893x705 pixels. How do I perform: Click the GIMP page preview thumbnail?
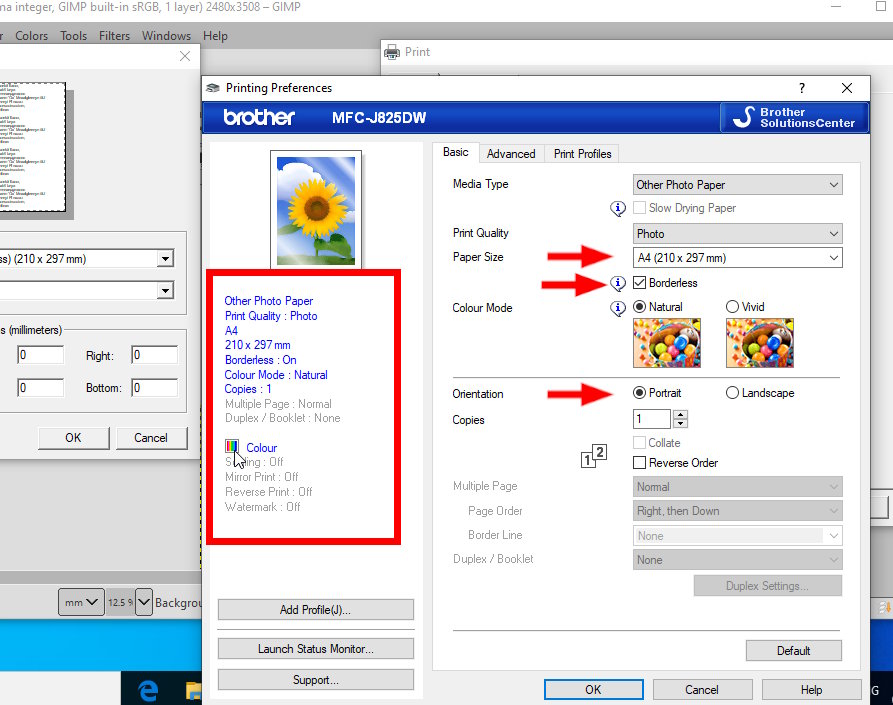[x=32, y=147]
